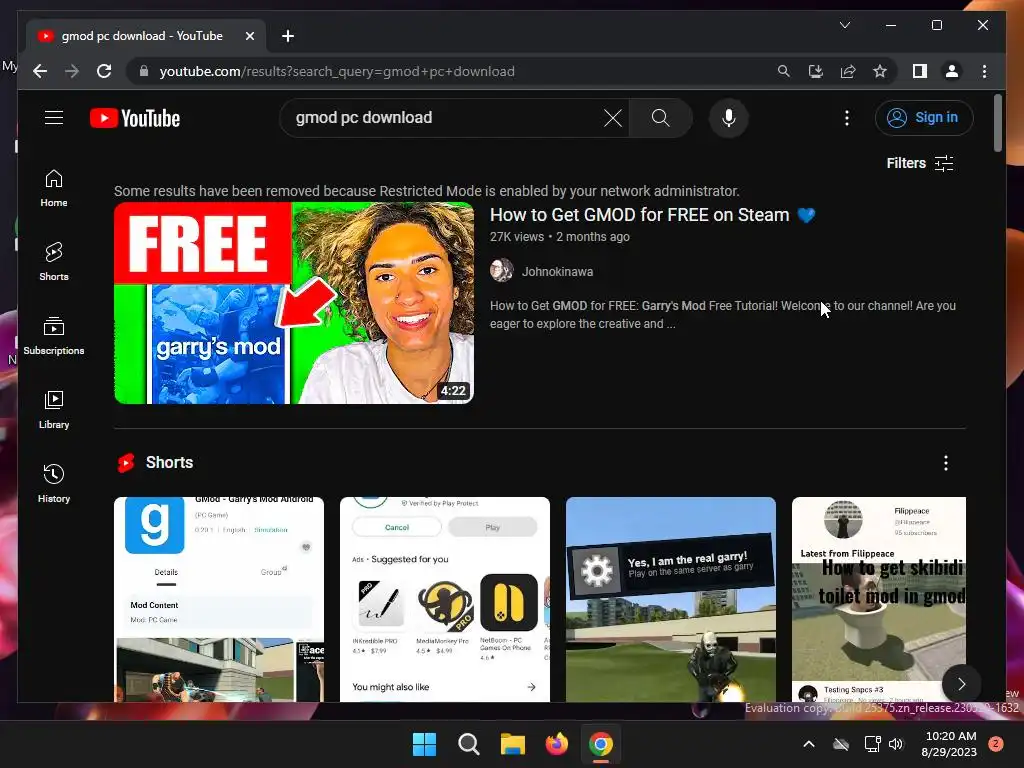Go forward in browser
The width and height of the screenshot is (1024, 768).
click(72, 71)
